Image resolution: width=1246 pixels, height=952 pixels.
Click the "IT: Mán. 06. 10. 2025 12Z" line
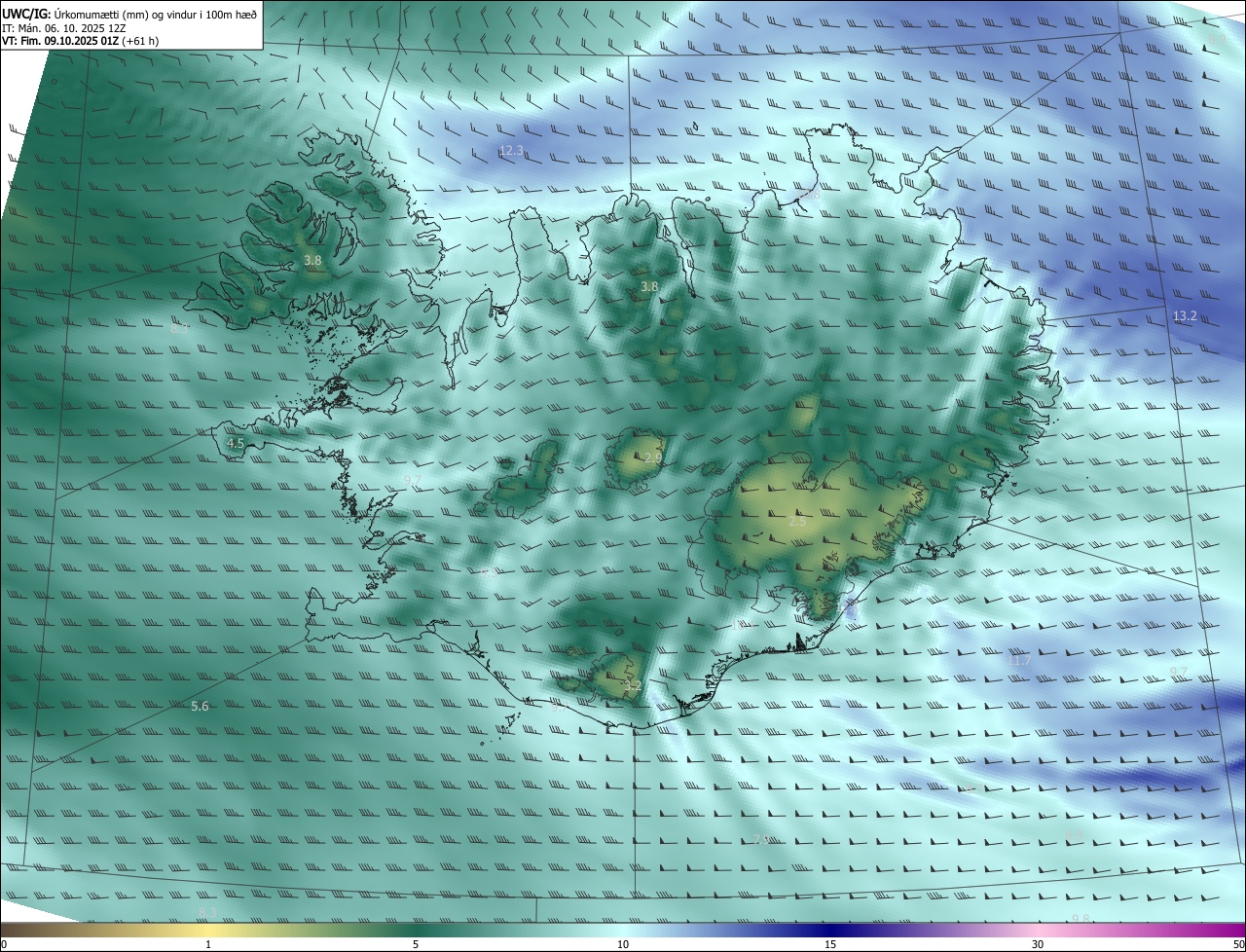(63, 27)
